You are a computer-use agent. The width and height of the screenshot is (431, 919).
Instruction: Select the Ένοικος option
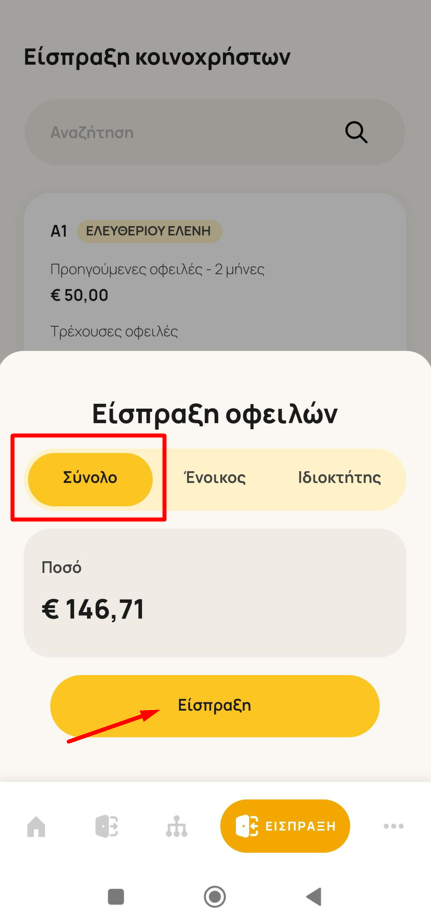(x=215, y=479)
